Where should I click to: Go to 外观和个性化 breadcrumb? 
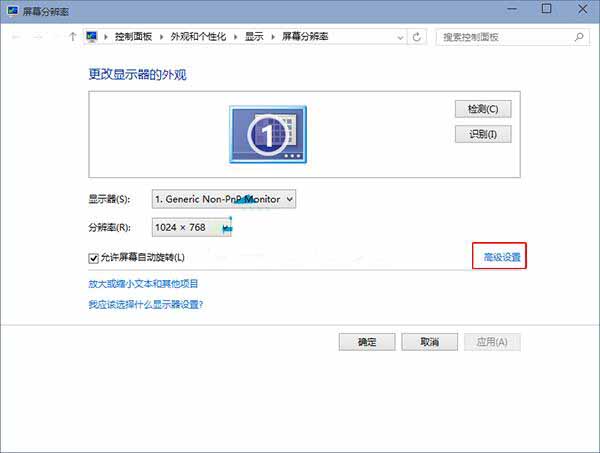[198, 37]
